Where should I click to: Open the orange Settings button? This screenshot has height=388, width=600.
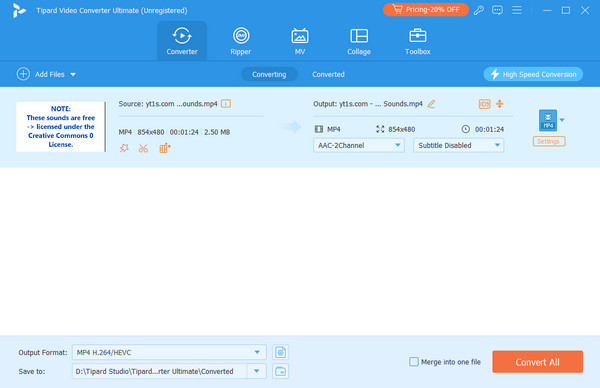pyautogui.click(x=549, y=141)
